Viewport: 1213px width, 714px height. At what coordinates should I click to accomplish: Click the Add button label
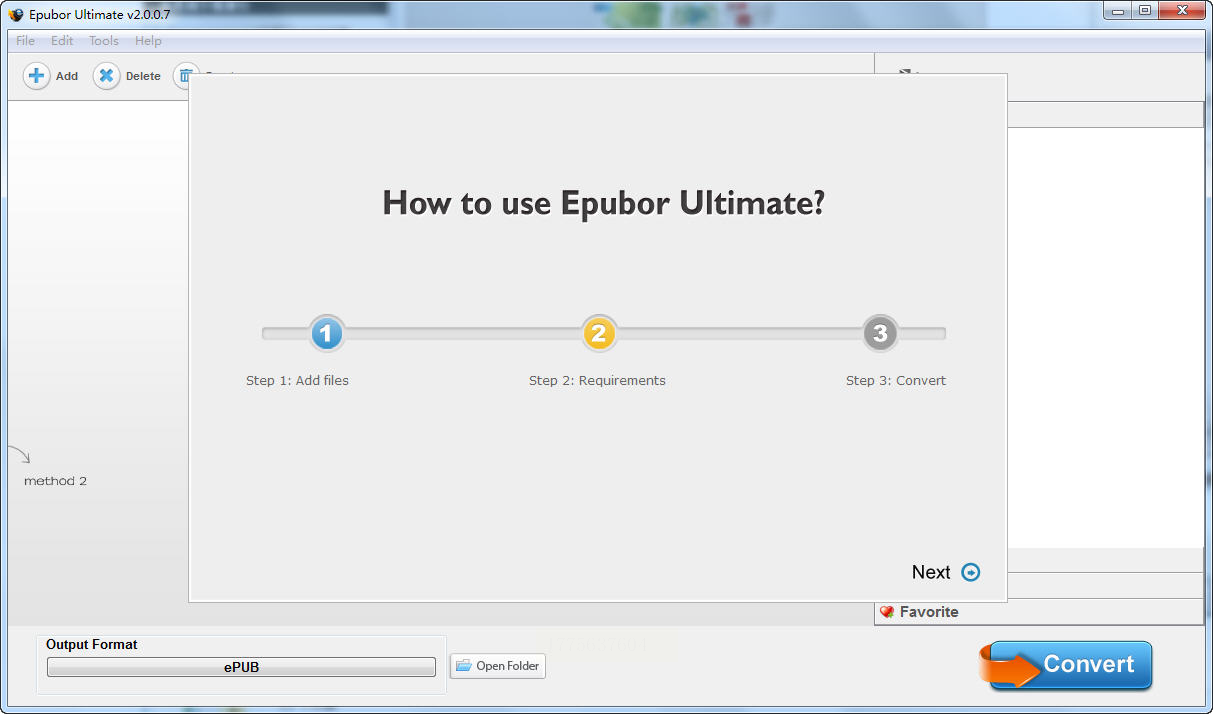[67, 76]
